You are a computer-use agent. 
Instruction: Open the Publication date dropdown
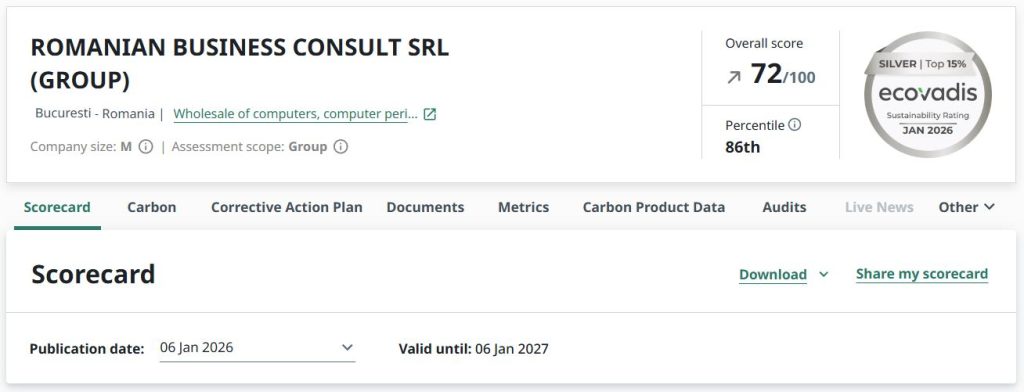(257, 348)
